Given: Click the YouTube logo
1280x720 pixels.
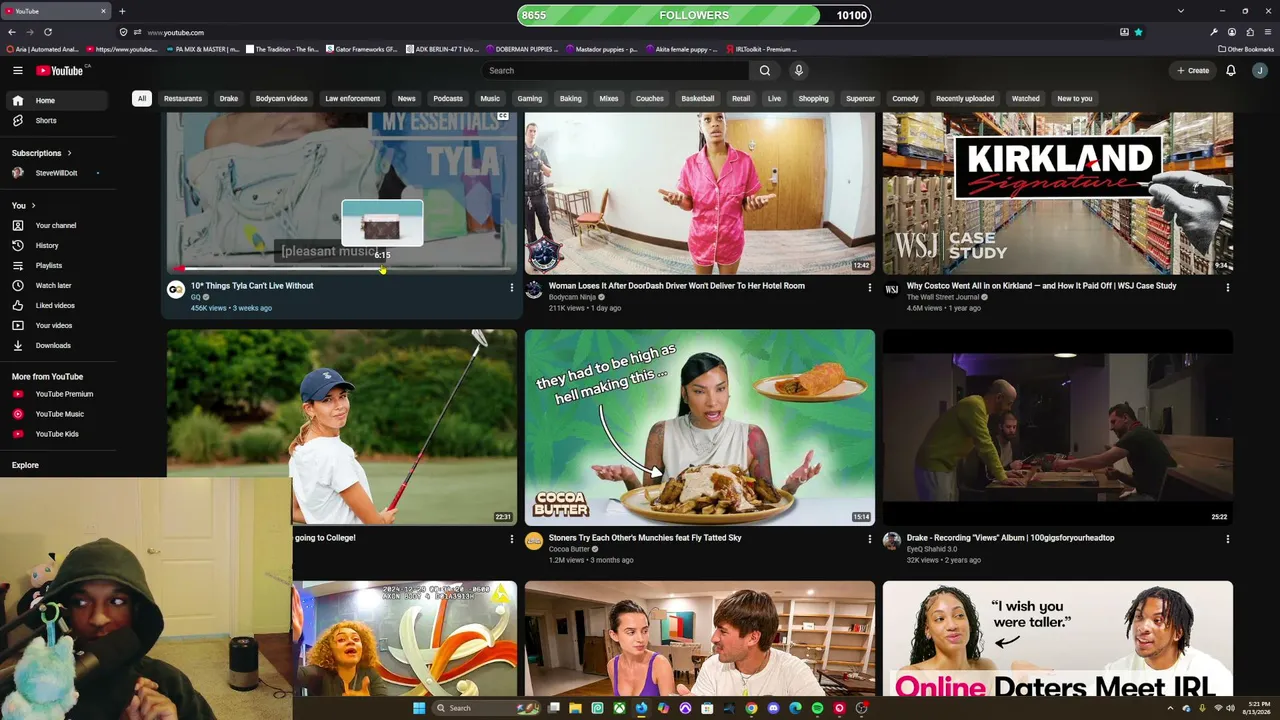Looking at the screenshot, I should 60,70.
